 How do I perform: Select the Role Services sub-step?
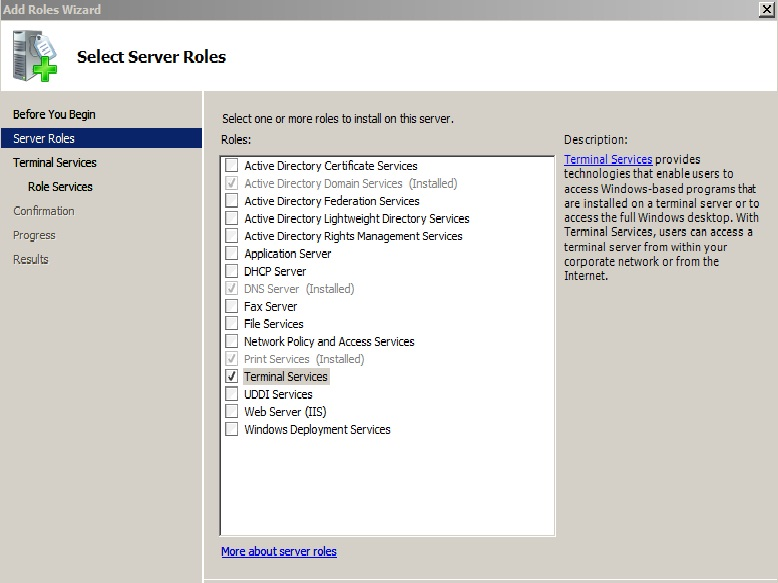coord(60,187)
